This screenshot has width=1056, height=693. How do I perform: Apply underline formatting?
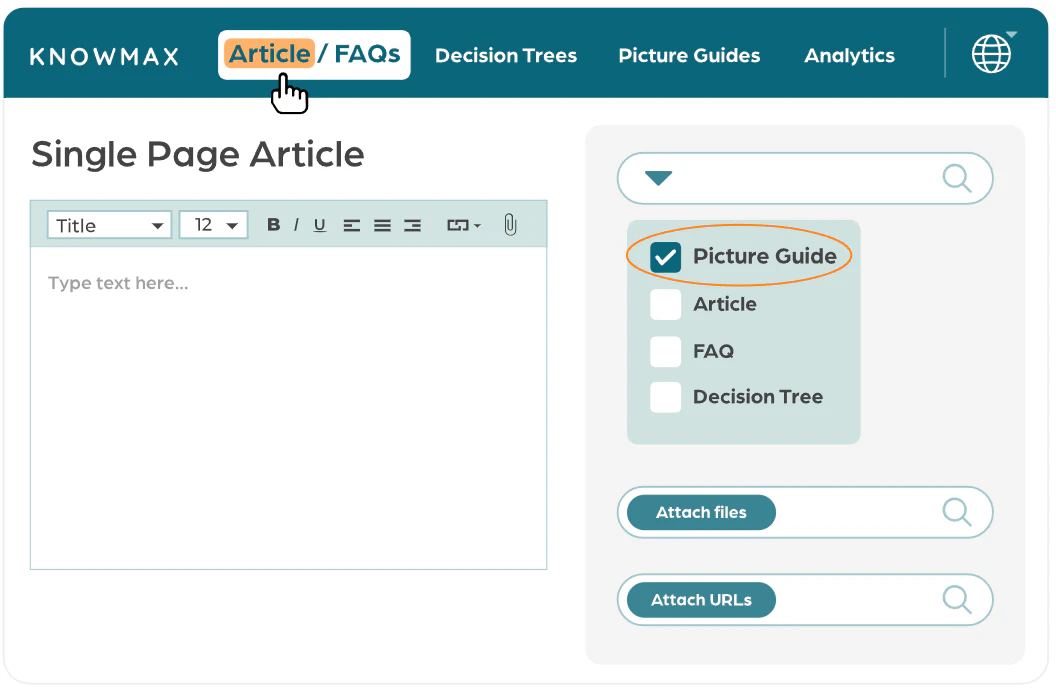click(x=320, y=225)
